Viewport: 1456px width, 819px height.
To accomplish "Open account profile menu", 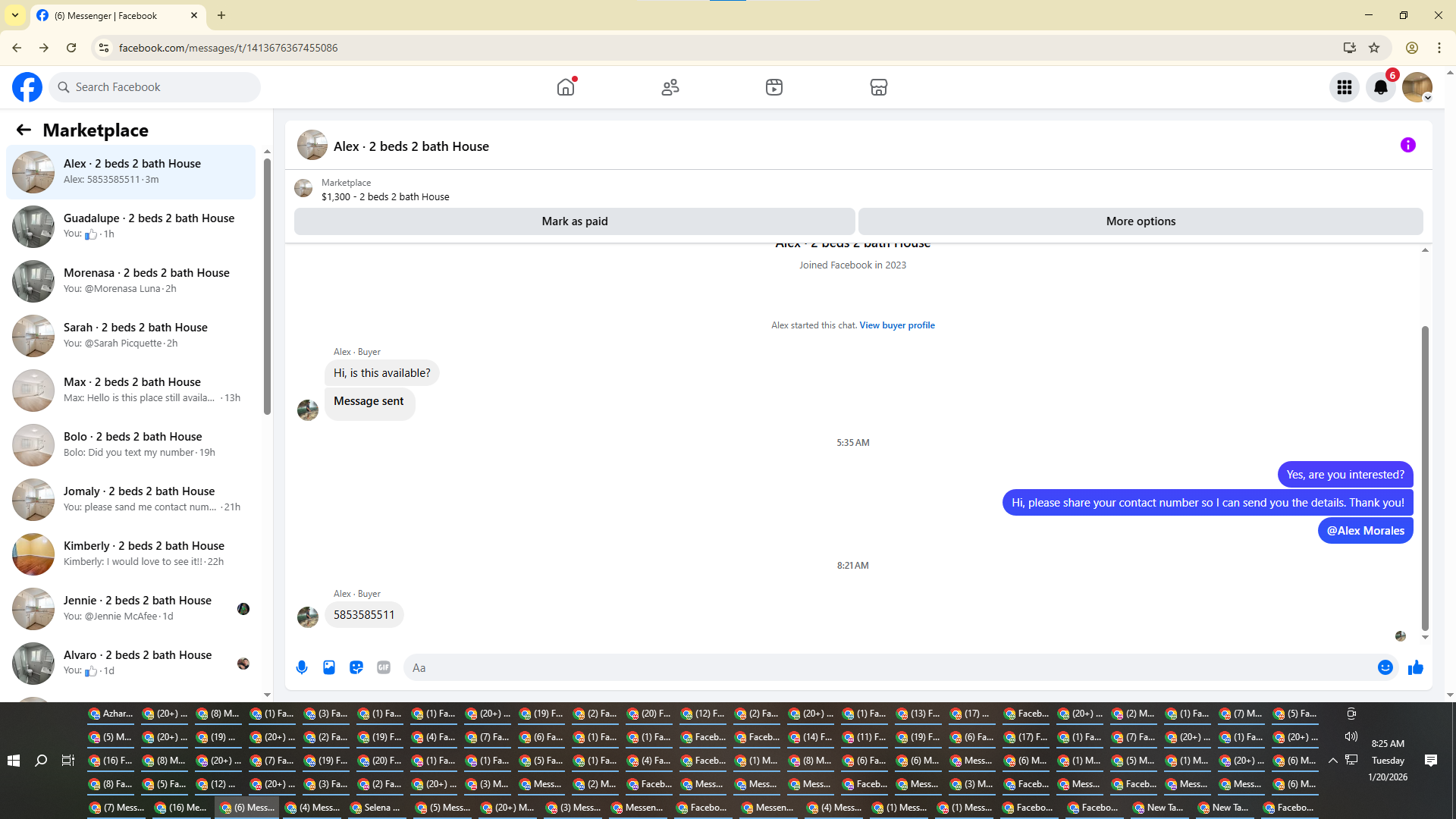I will pyautogui.click(x=1417, y=87).
